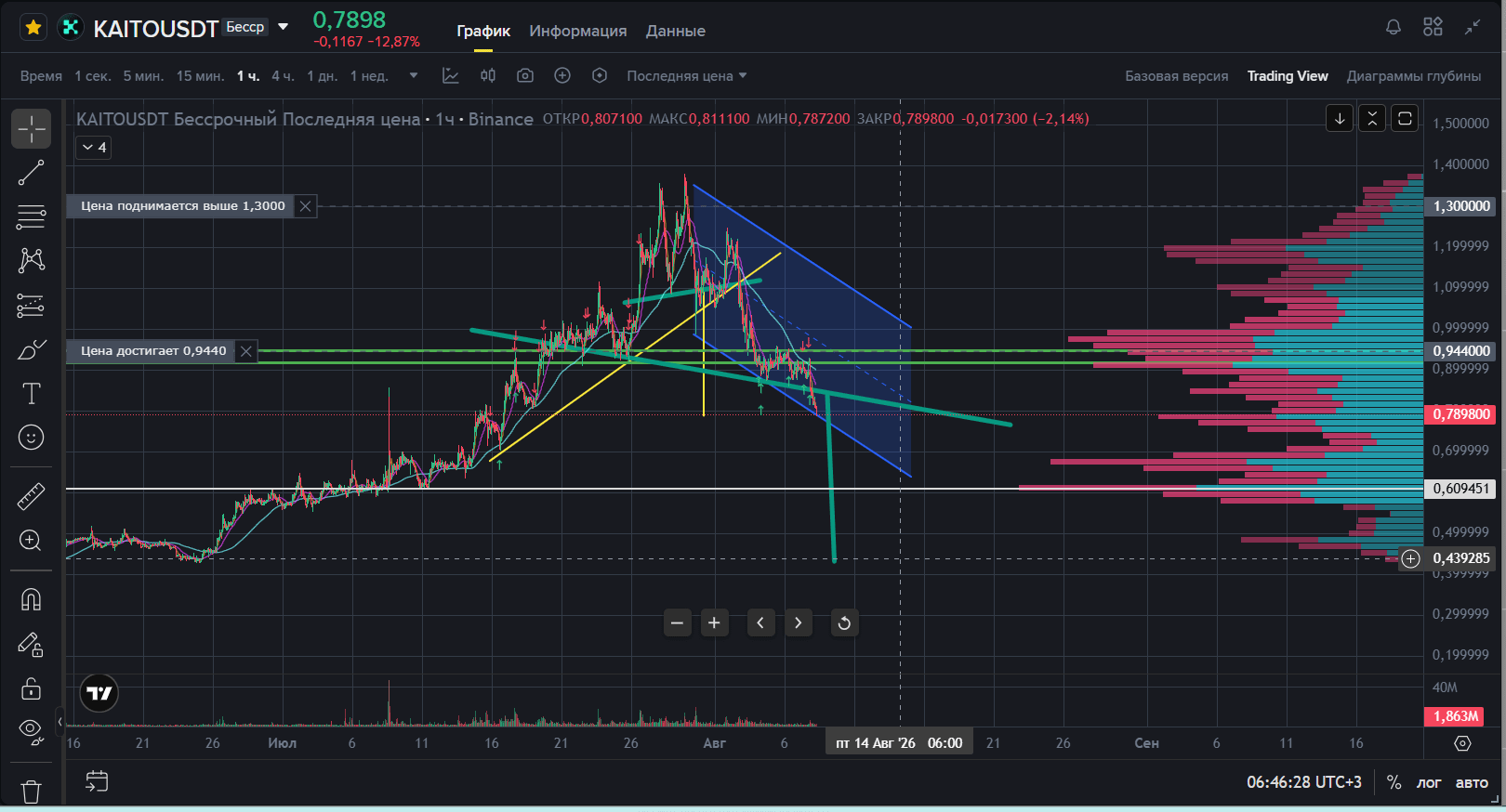Screen dimensions: 1506x812
Task: Open the Последняя цена dropdown
Action: click(687, 76)
